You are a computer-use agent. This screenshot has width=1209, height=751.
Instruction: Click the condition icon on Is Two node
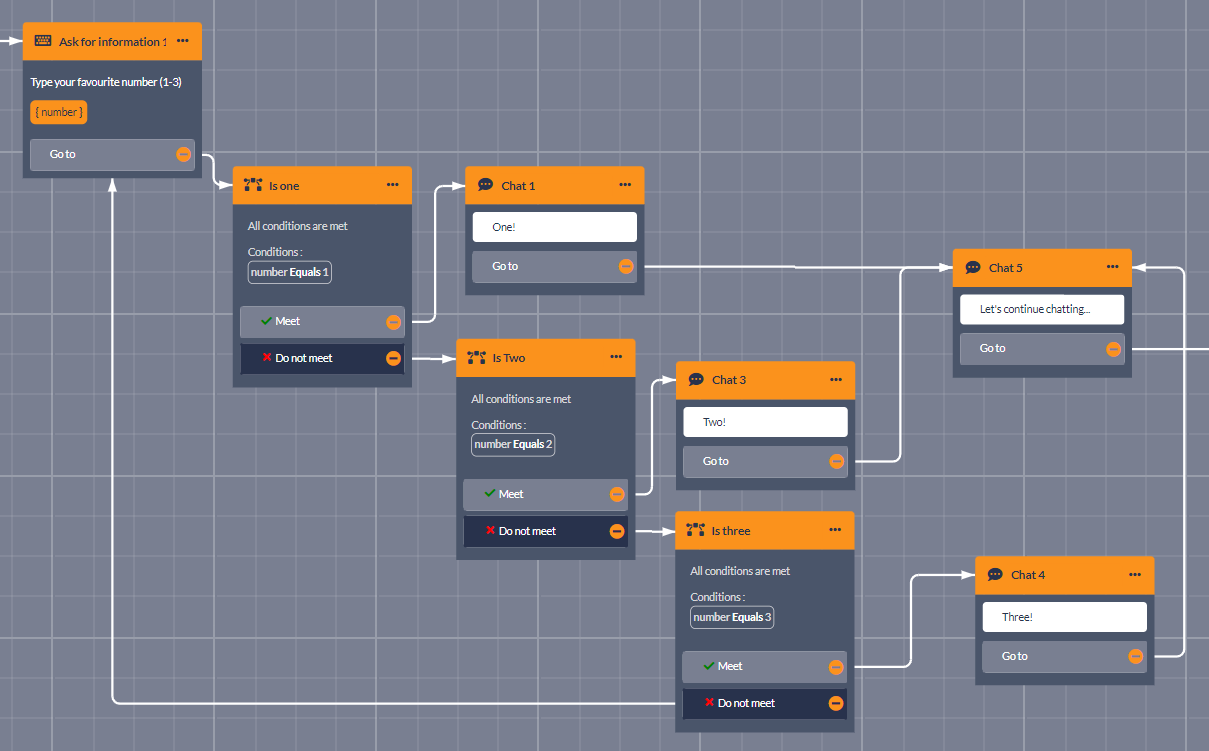point(476,358)
